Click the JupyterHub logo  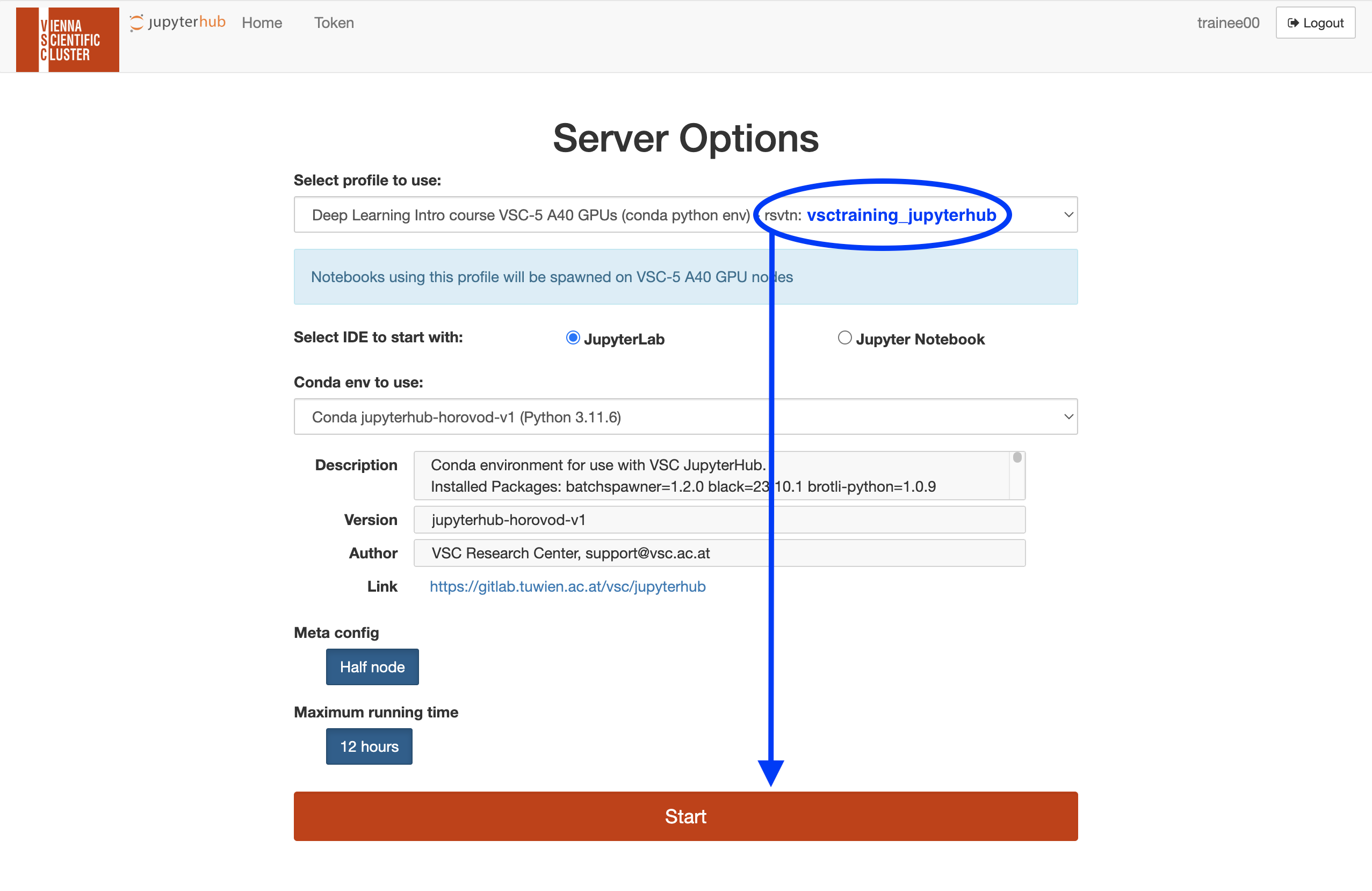(178, 23)
